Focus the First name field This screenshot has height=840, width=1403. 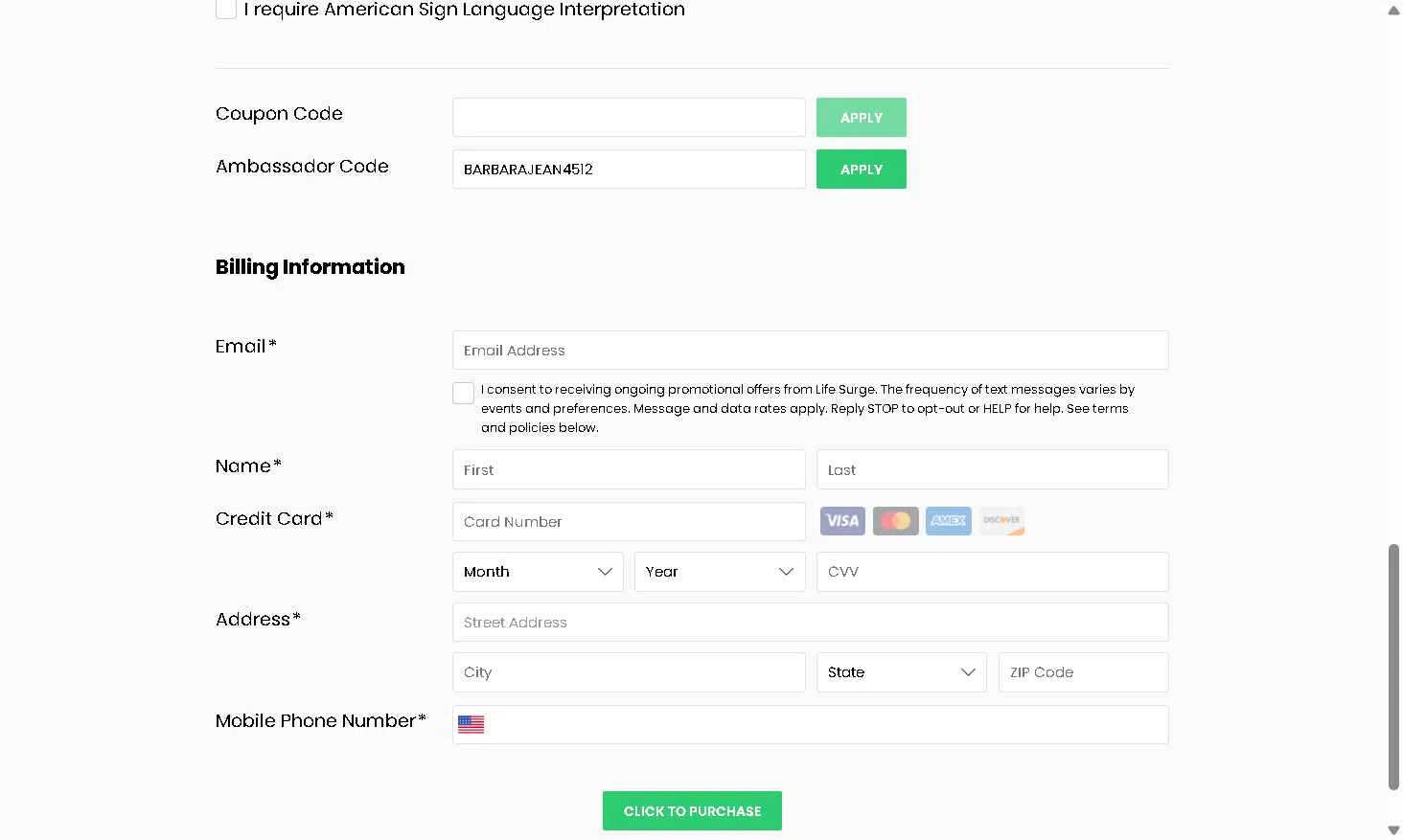tap(629, 470)
